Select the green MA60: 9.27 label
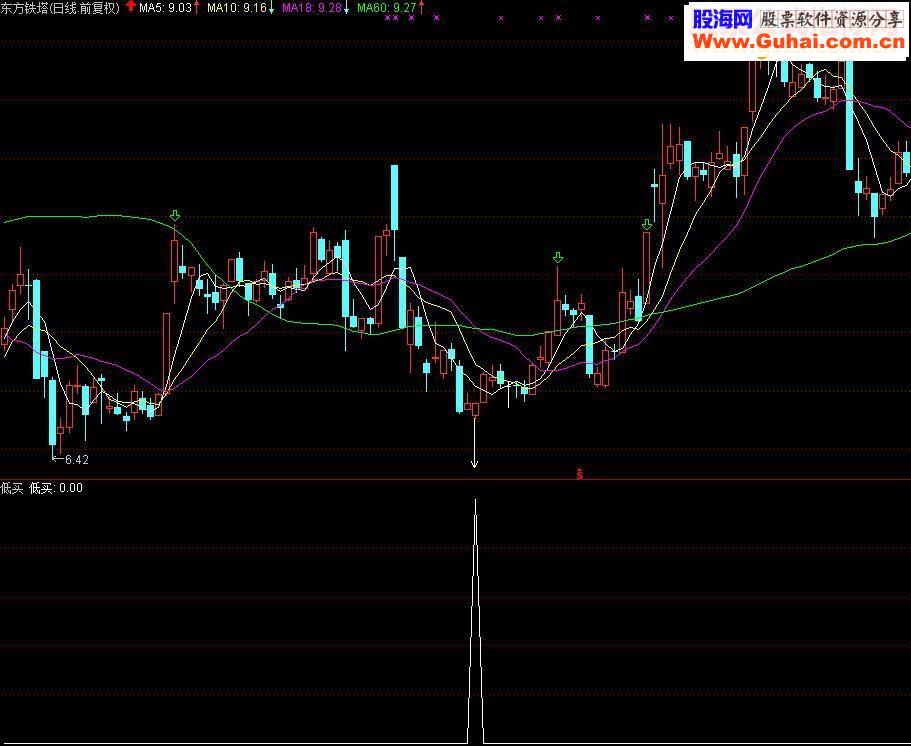Viewport: 911px width, 746px height. pyautogui.click(x=387, y=8)
